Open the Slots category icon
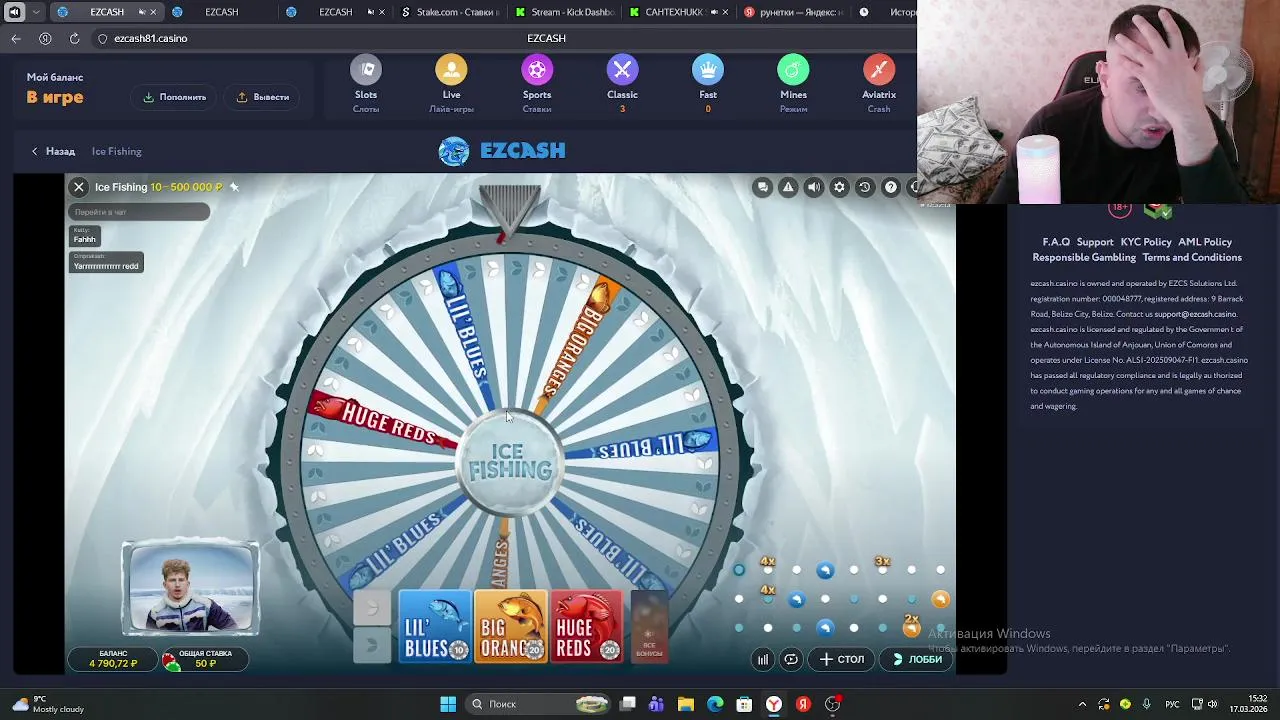Image resolution: width=1280 pixels, height=720 pixels. (x=366, y=71)
